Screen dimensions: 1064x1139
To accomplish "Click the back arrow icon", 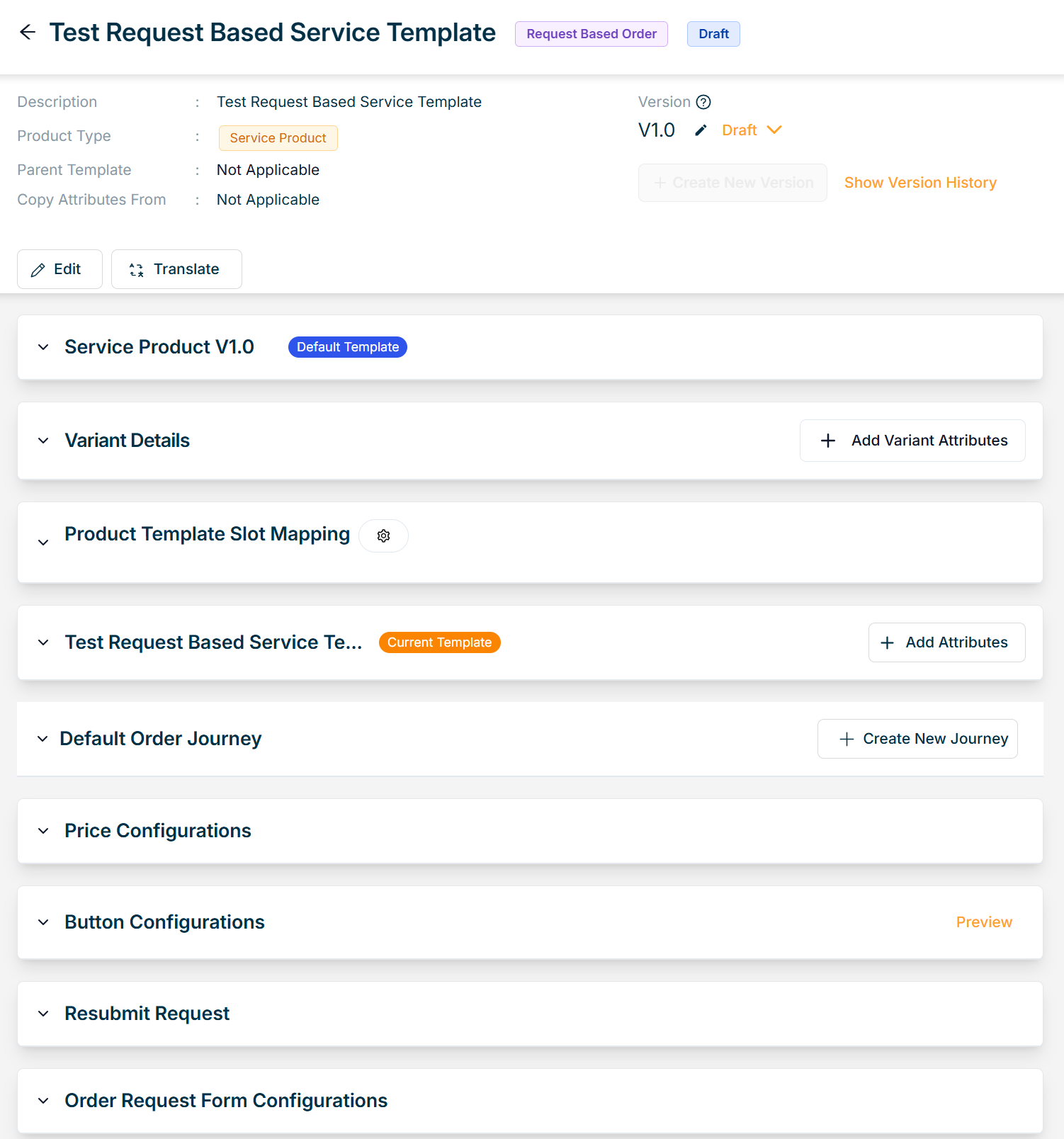I will (28, 32).
